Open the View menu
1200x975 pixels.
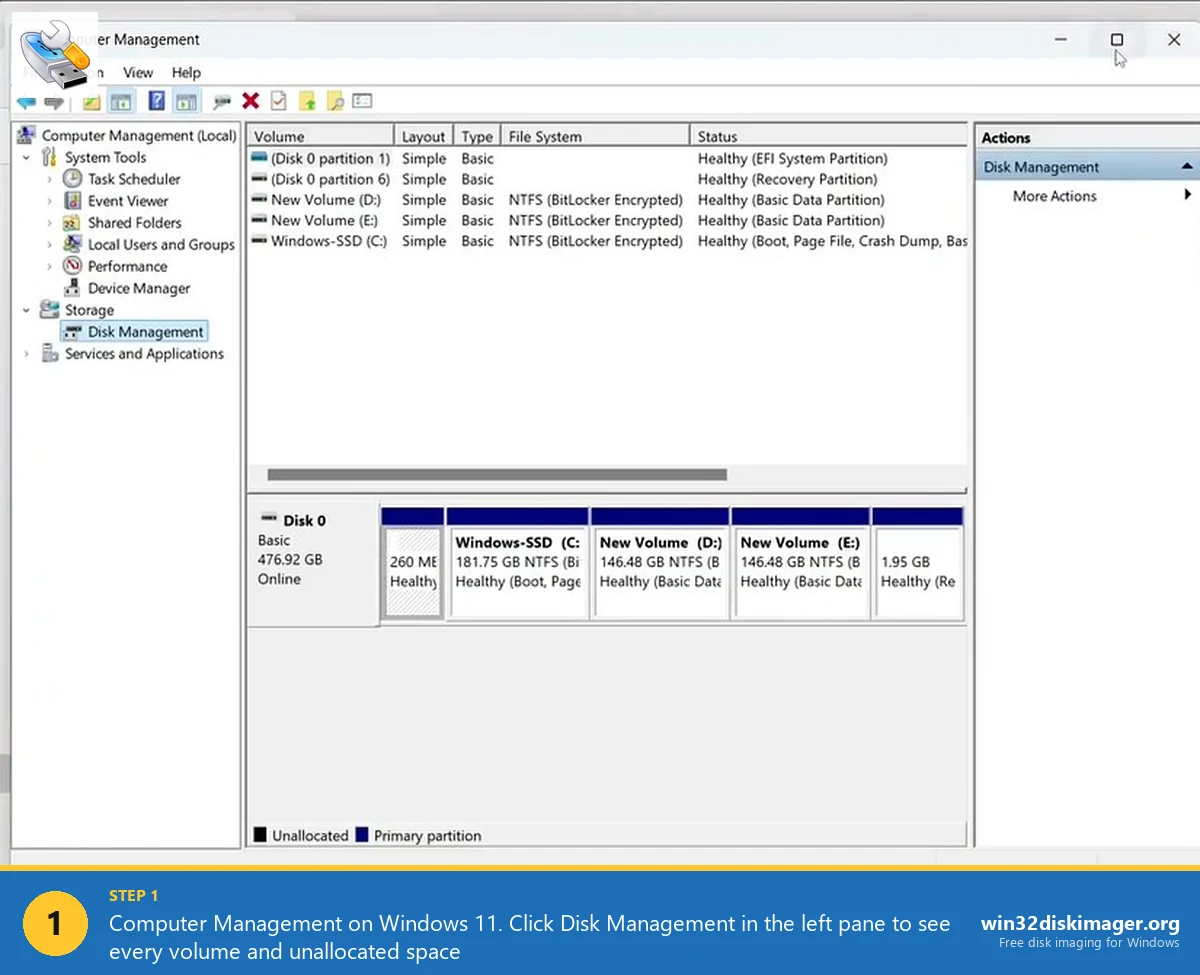pyautogui.click(x=137, y=72)
